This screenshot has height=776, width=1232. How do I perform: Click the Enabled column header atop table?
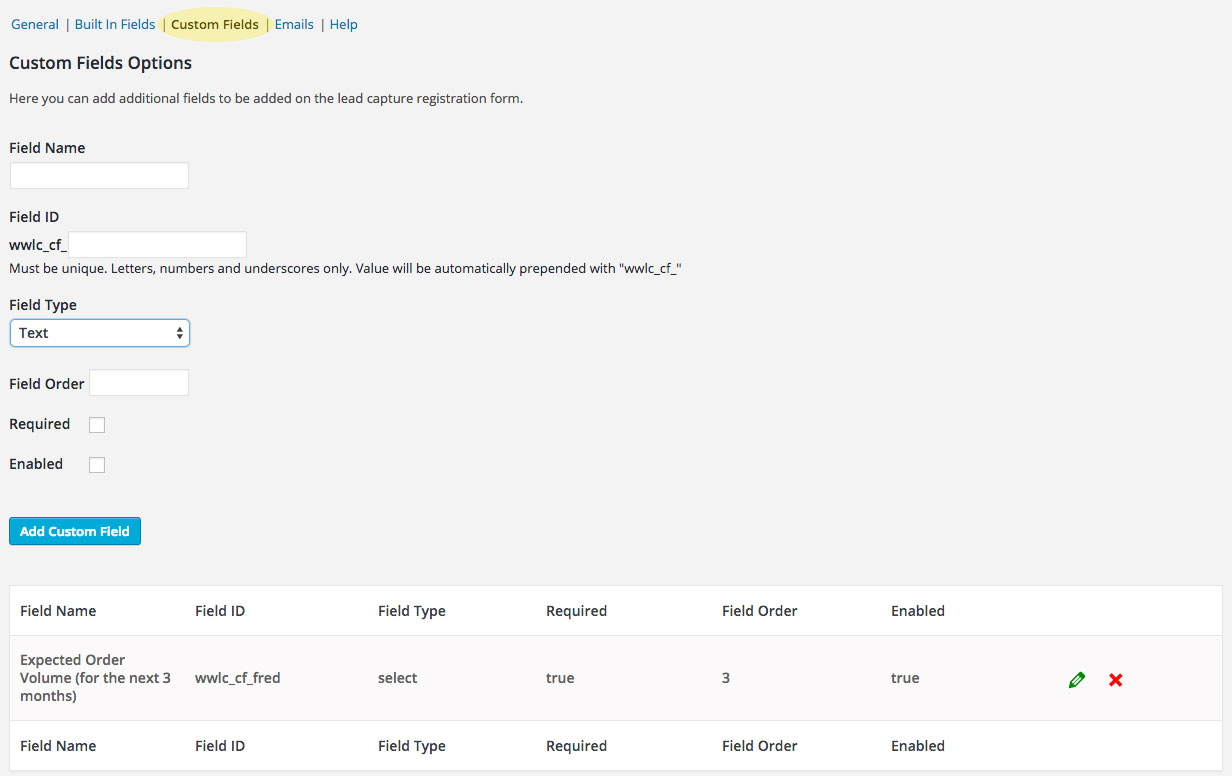[x=917, y=611]
